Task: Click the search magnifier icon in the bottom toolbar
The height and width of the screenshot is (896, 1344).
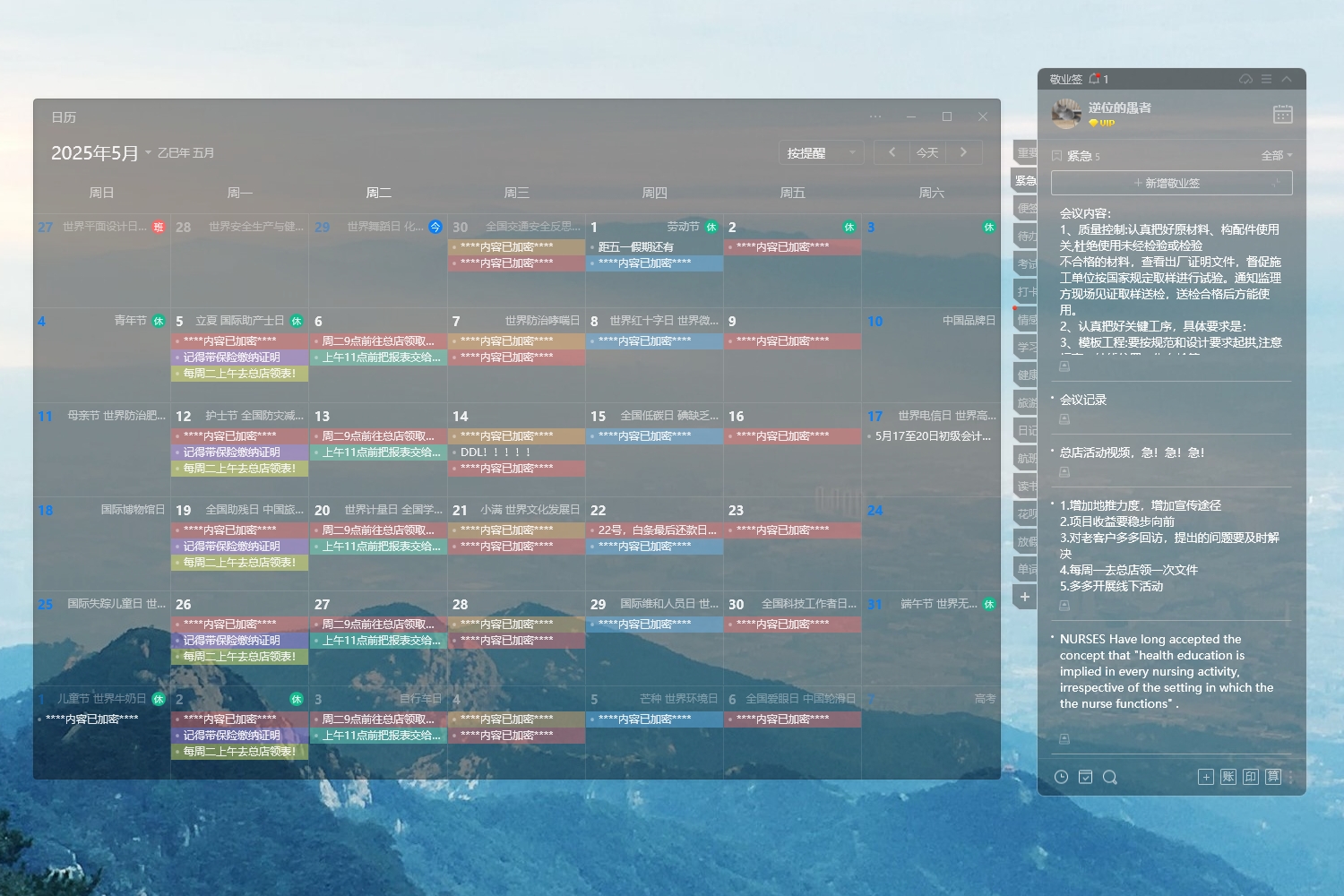Action: (x=1109, y=777)
